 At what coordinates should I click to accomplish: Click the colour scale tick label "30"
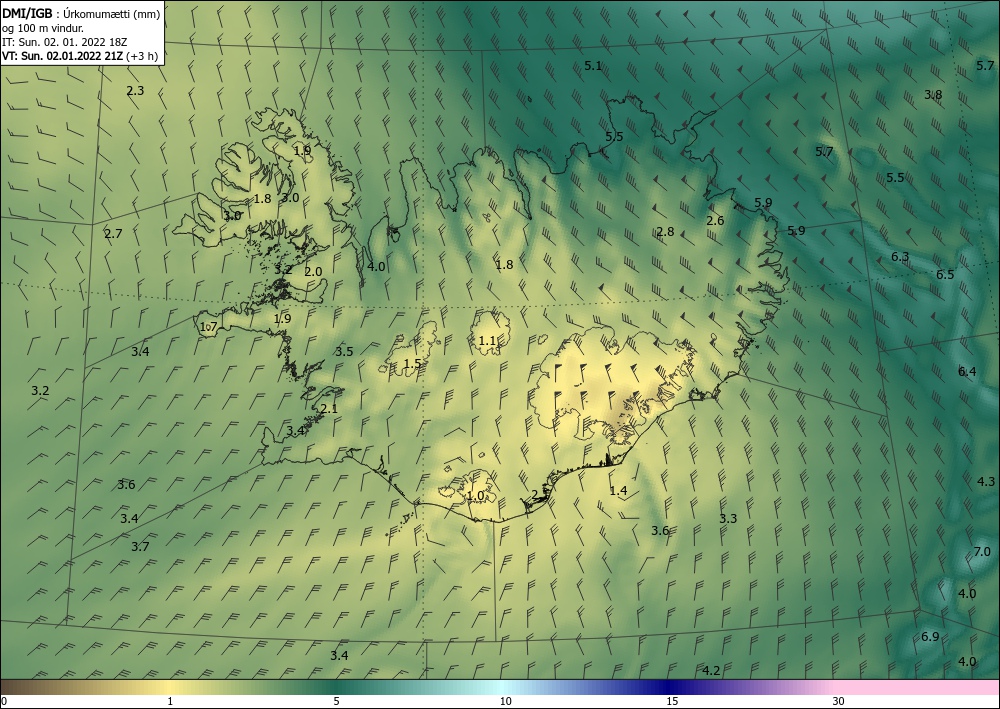click(x=839, y=701)
